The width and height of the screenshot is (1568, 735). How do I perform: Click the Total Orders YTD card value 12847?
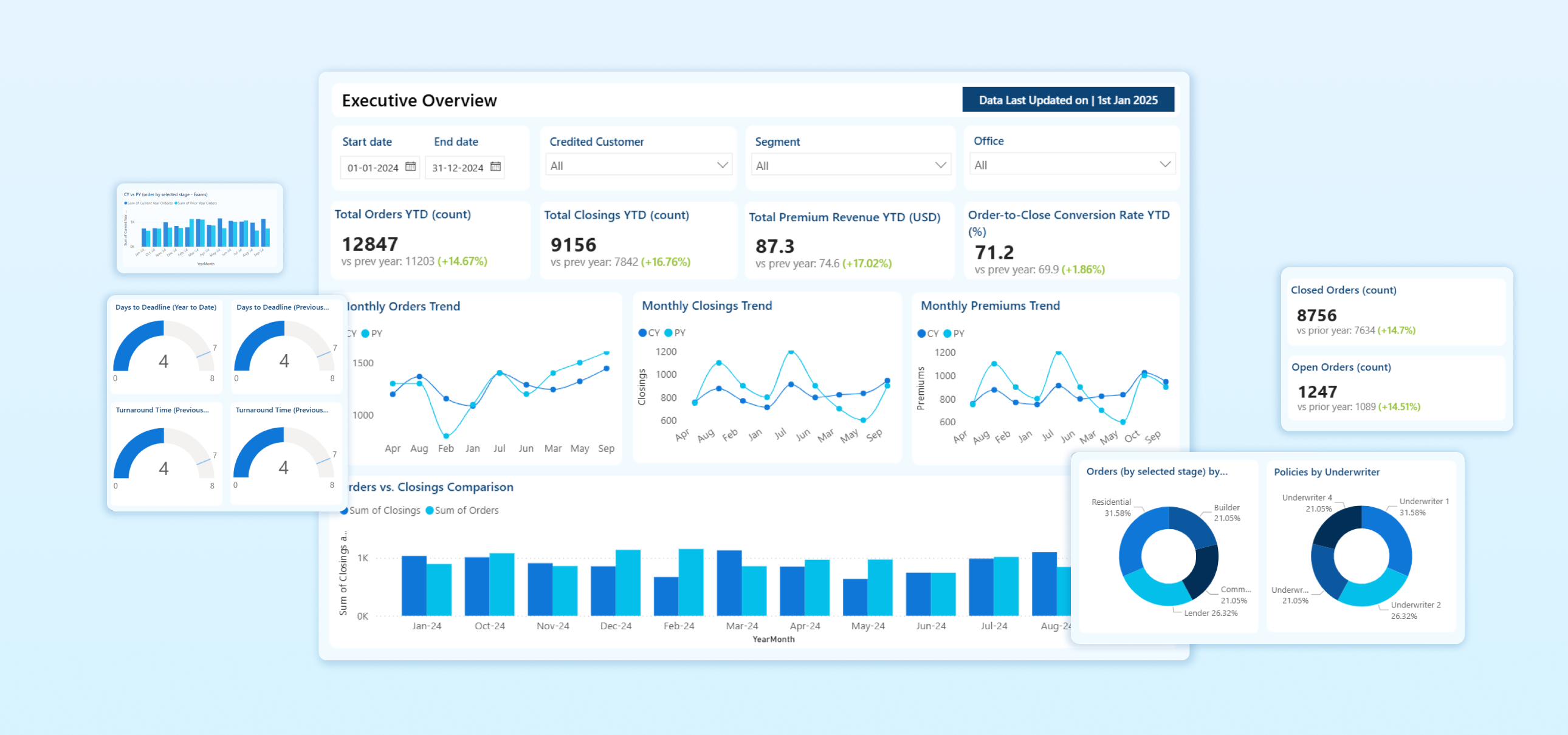coord(370,244)
